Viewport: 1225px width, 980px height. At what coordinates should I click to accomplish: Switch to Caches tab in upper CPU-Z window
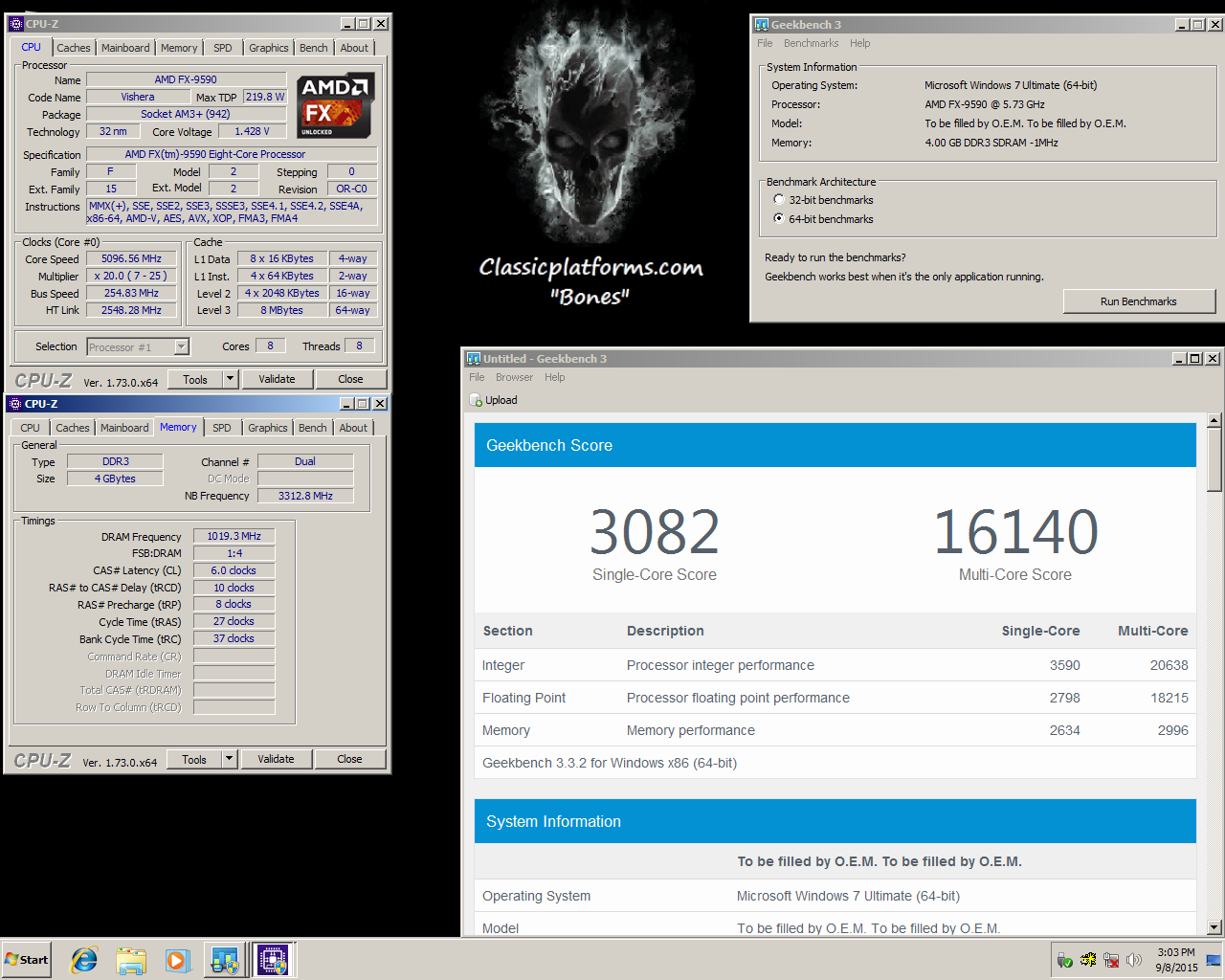73,48
